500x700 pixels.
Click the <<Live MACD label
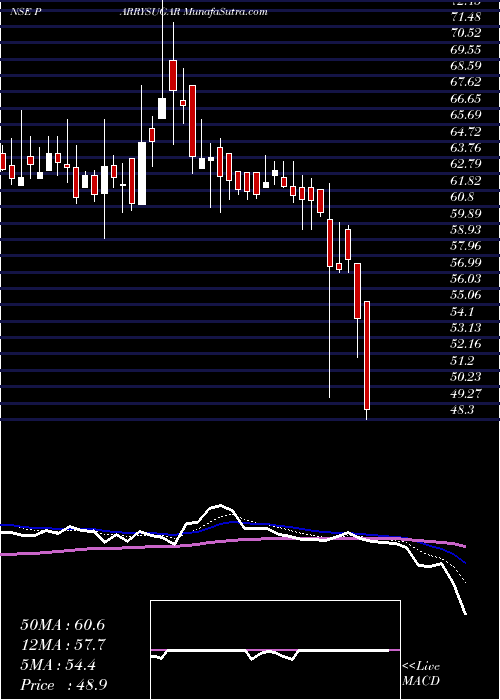(421, 674)
